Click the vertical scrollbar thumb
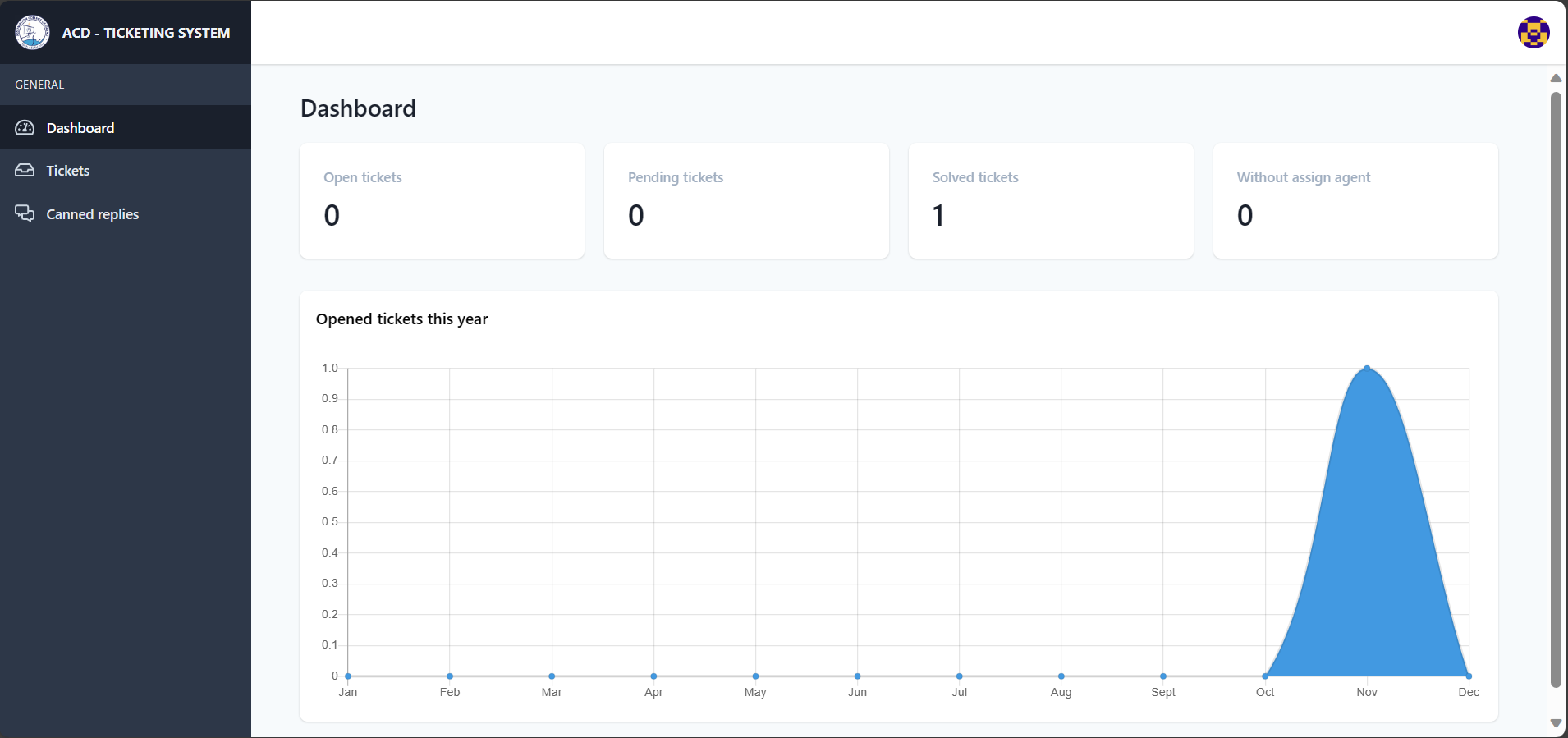 pyautogui.click(x=1556, y=390)
